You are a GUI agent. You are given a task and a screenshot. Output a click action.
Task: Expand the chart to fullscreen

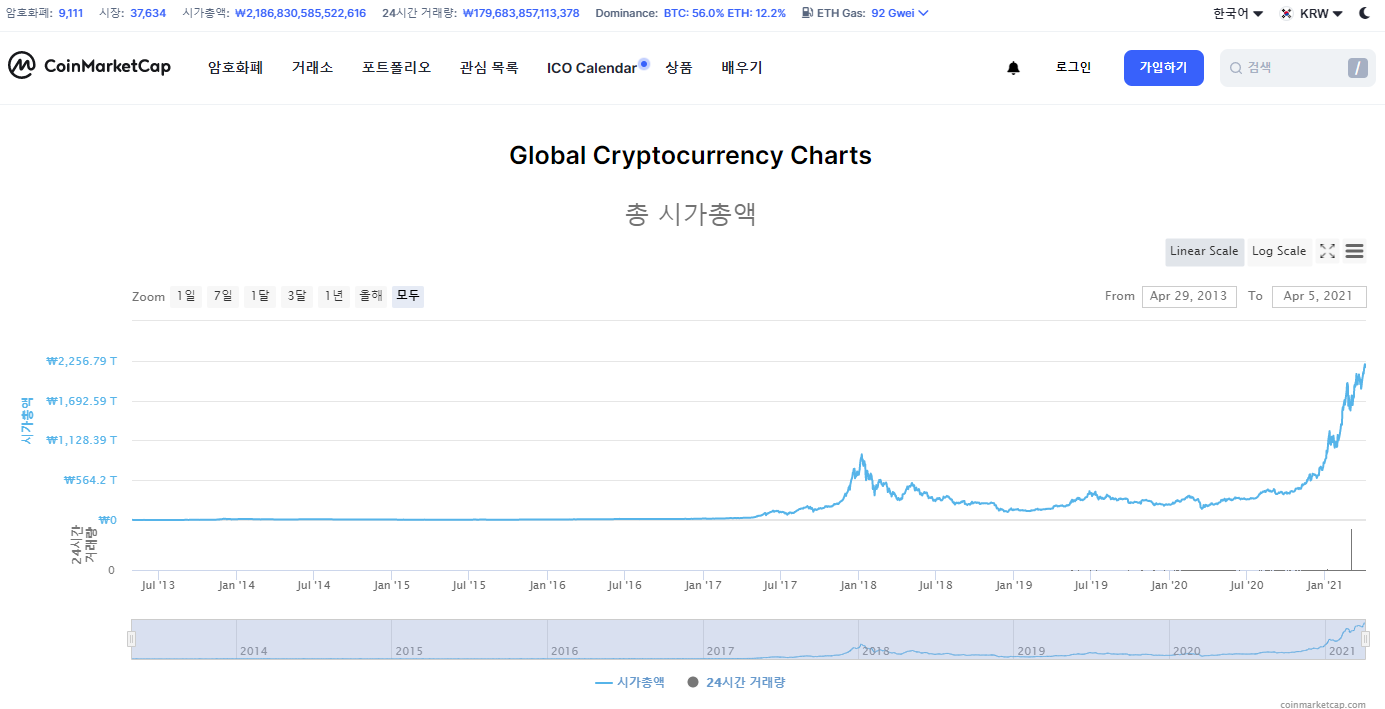(x=1327, y=251)
